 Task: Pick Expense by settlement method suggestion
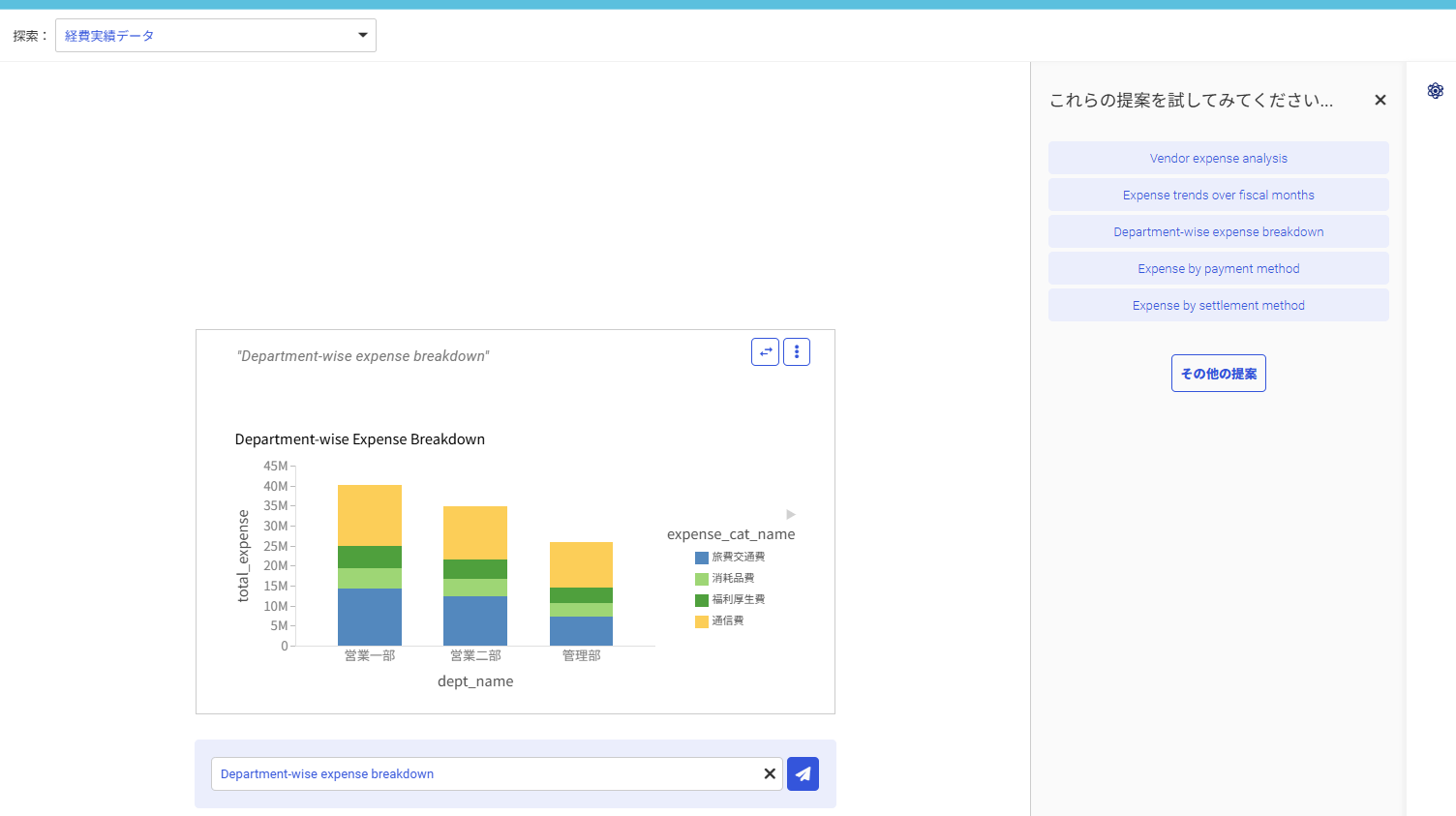[x=1218, y=305]
